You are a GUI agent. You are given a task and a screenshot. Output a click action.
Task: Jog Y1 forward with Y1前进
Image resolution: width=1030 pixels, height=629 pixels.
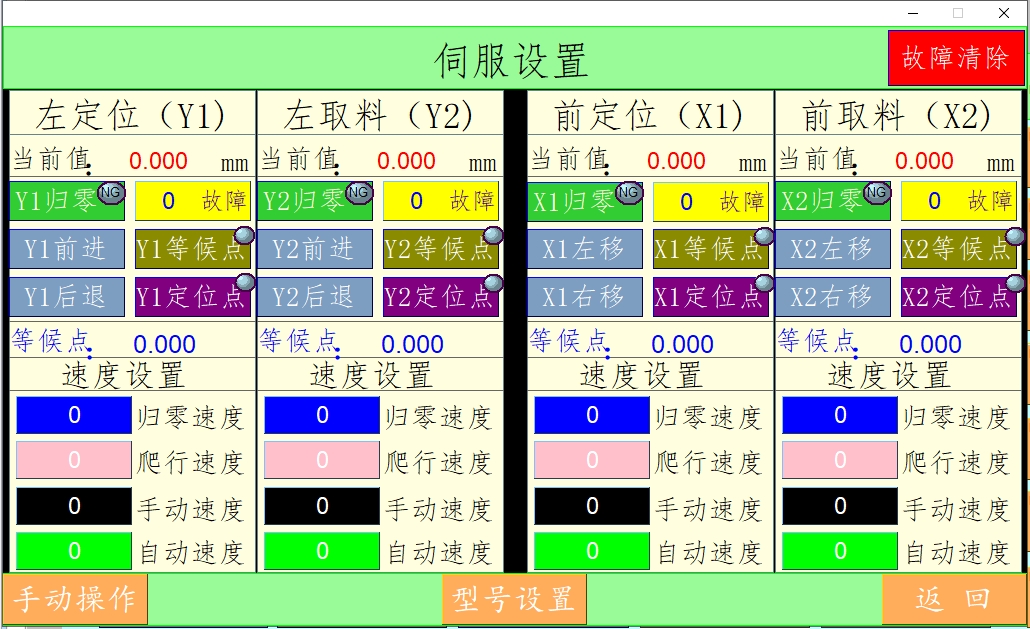66,248
